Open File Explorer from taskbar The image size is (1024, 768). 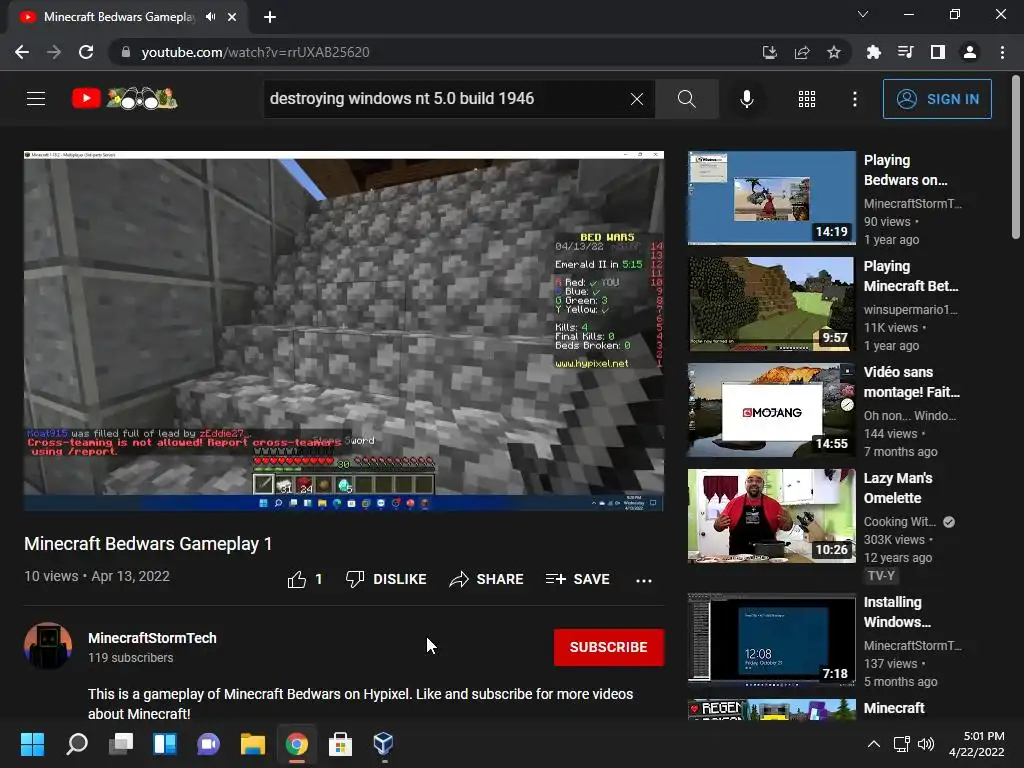[x=253, y=744]
